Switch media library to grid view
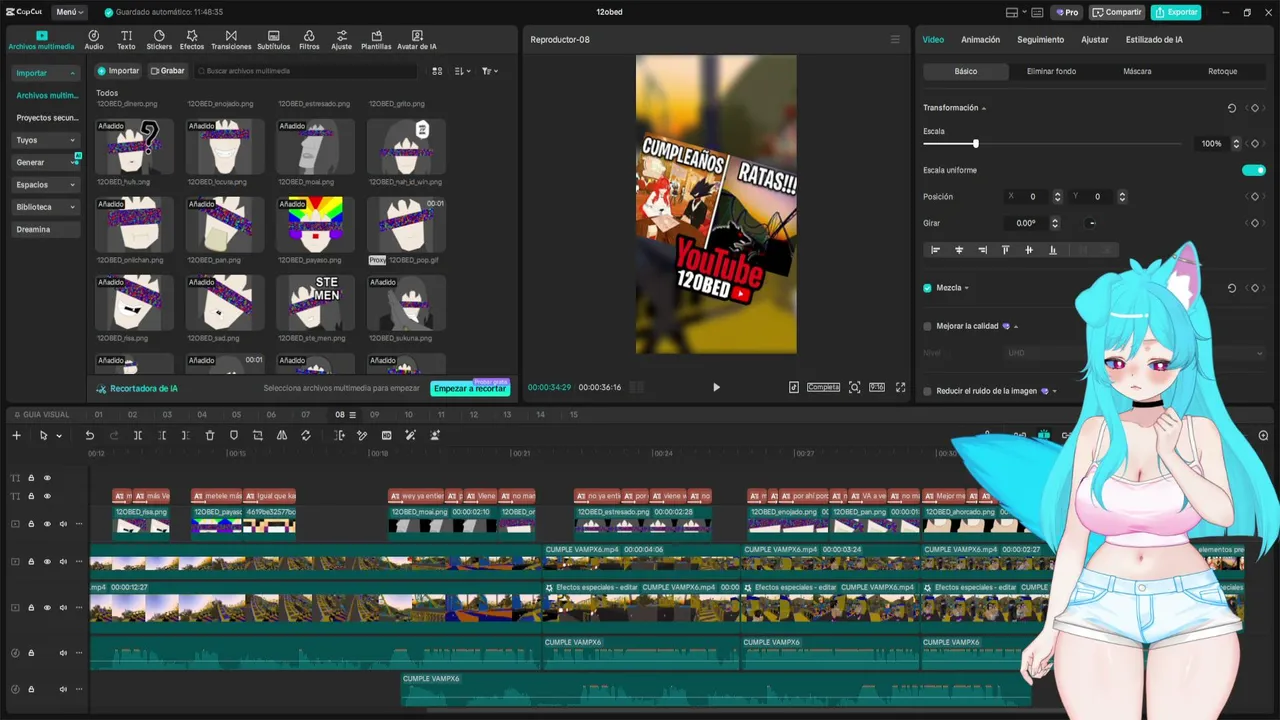Image resolution: width=1280 pixels, height=720 pixels. [437, 71]
